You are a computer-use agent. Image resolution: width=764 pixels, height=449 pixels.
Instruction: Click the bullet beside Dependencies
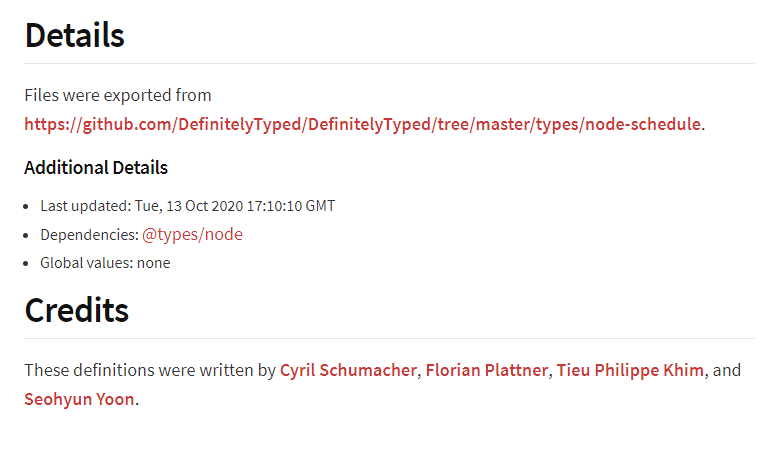26,235
